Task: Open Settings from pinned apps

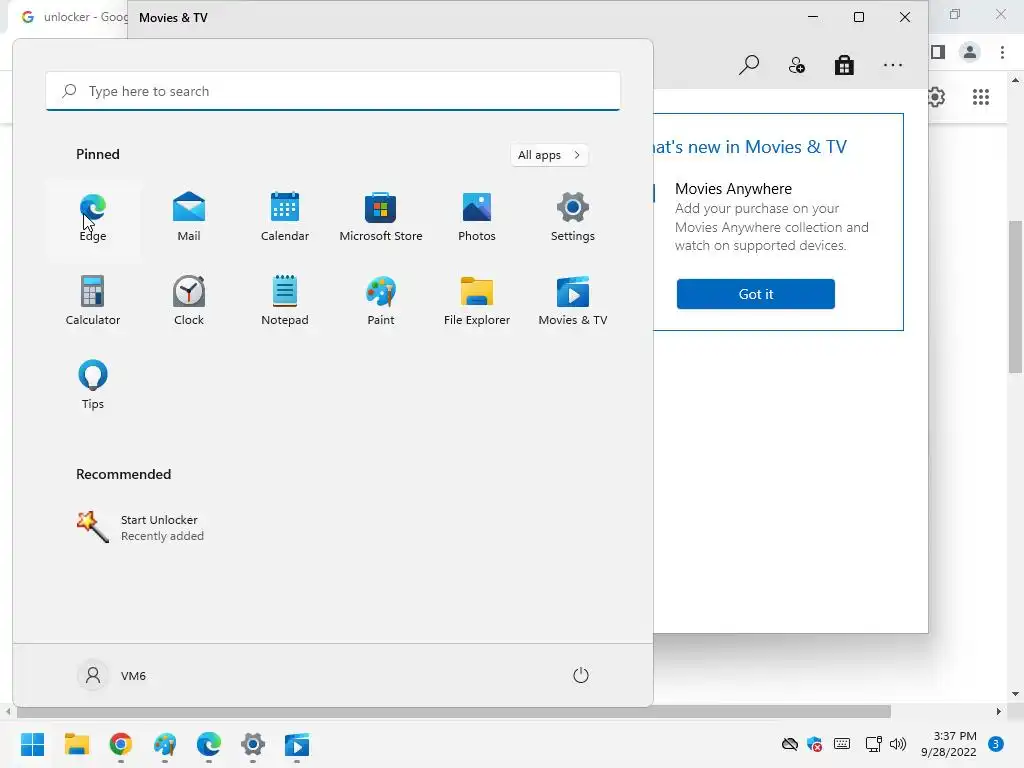Action: coord(573,217)
